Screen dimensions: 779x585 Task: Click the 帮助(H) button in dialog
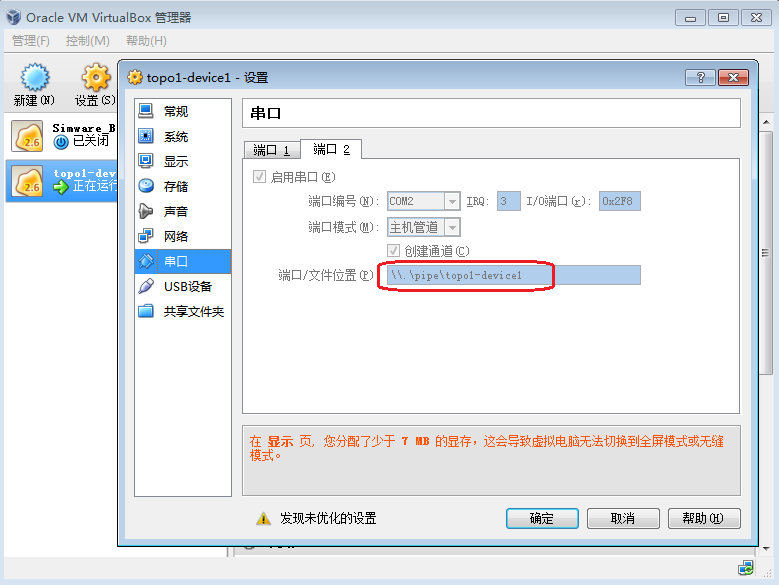704,518
